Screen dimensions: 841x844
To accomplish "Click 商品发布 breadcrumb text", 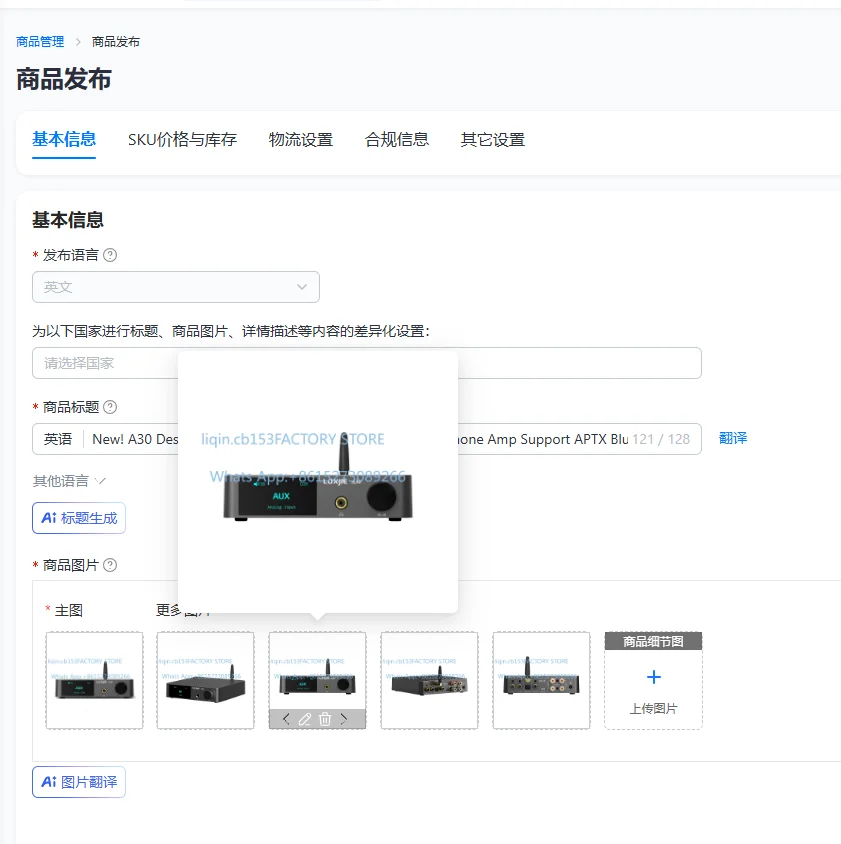I will pyautogui.click(x=116, y=42).
